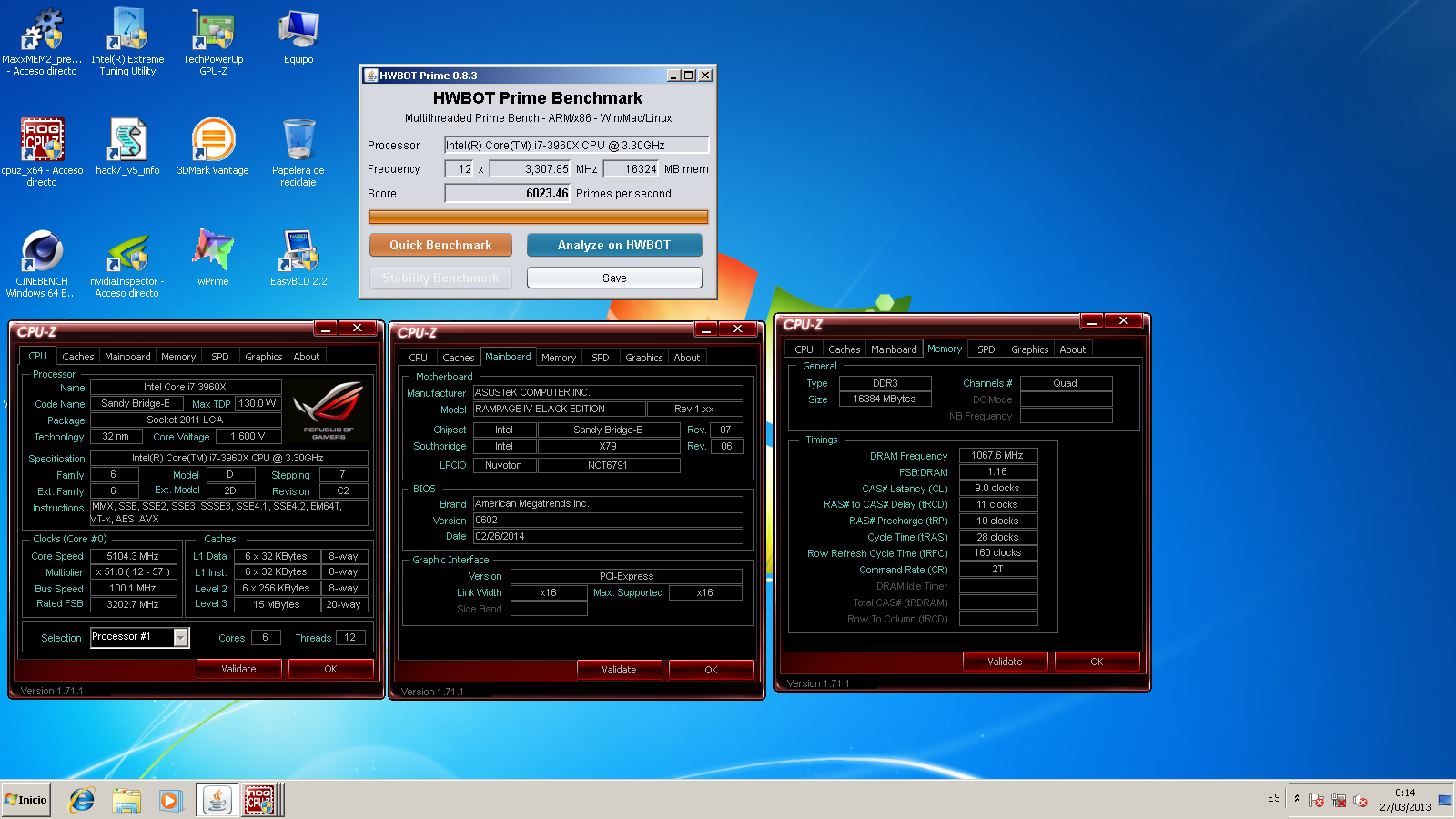1456x819 pixels.
Task: Open Windows Explorer folder in taskbar
Action: (126, 800)
